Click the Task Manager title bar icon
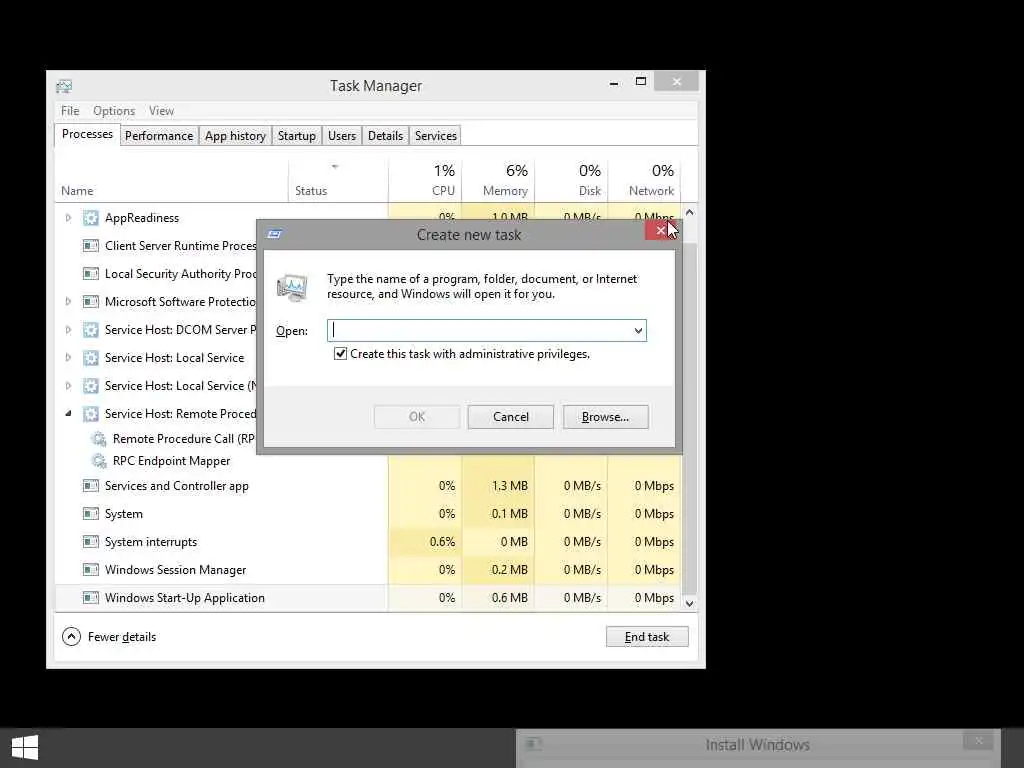 [64, 86]
